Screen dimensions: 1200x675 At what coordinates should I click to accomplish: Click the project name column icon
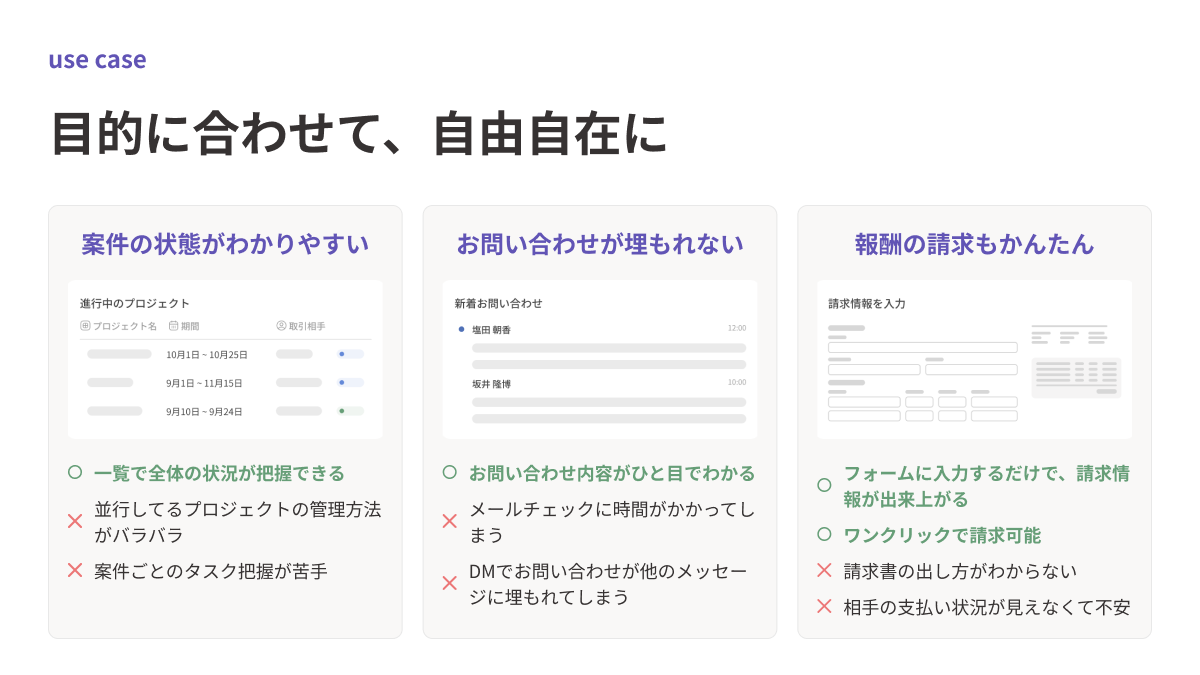pos(85,326)
